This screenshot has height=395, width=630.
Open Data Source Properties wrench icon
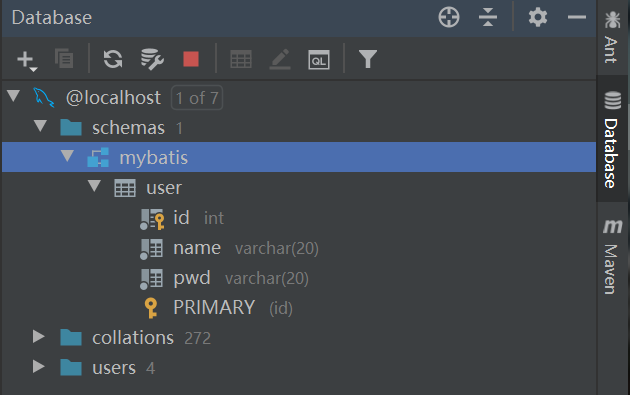pos(152,59)
